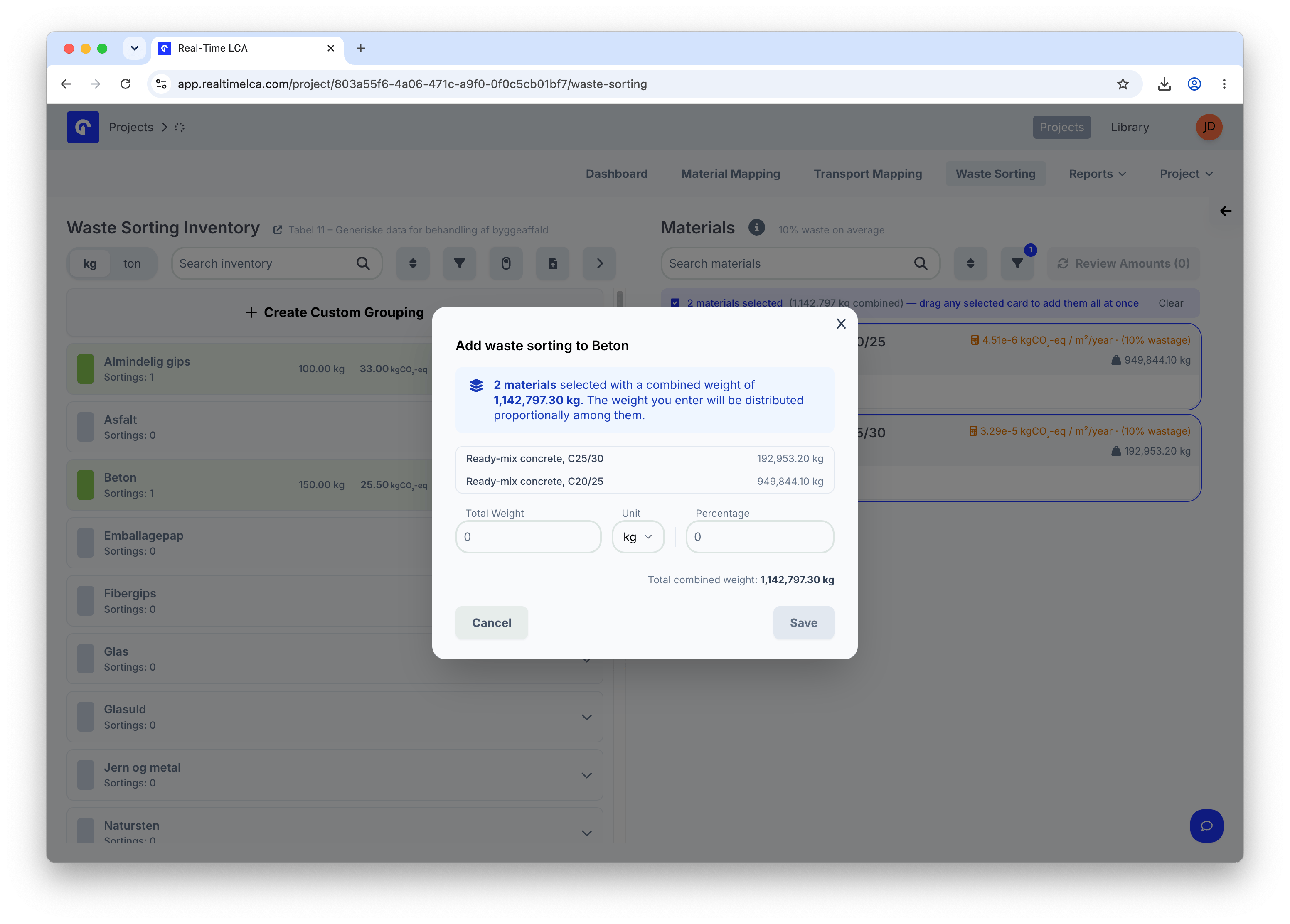Click the inventory right chevron button

click(600, 263)
